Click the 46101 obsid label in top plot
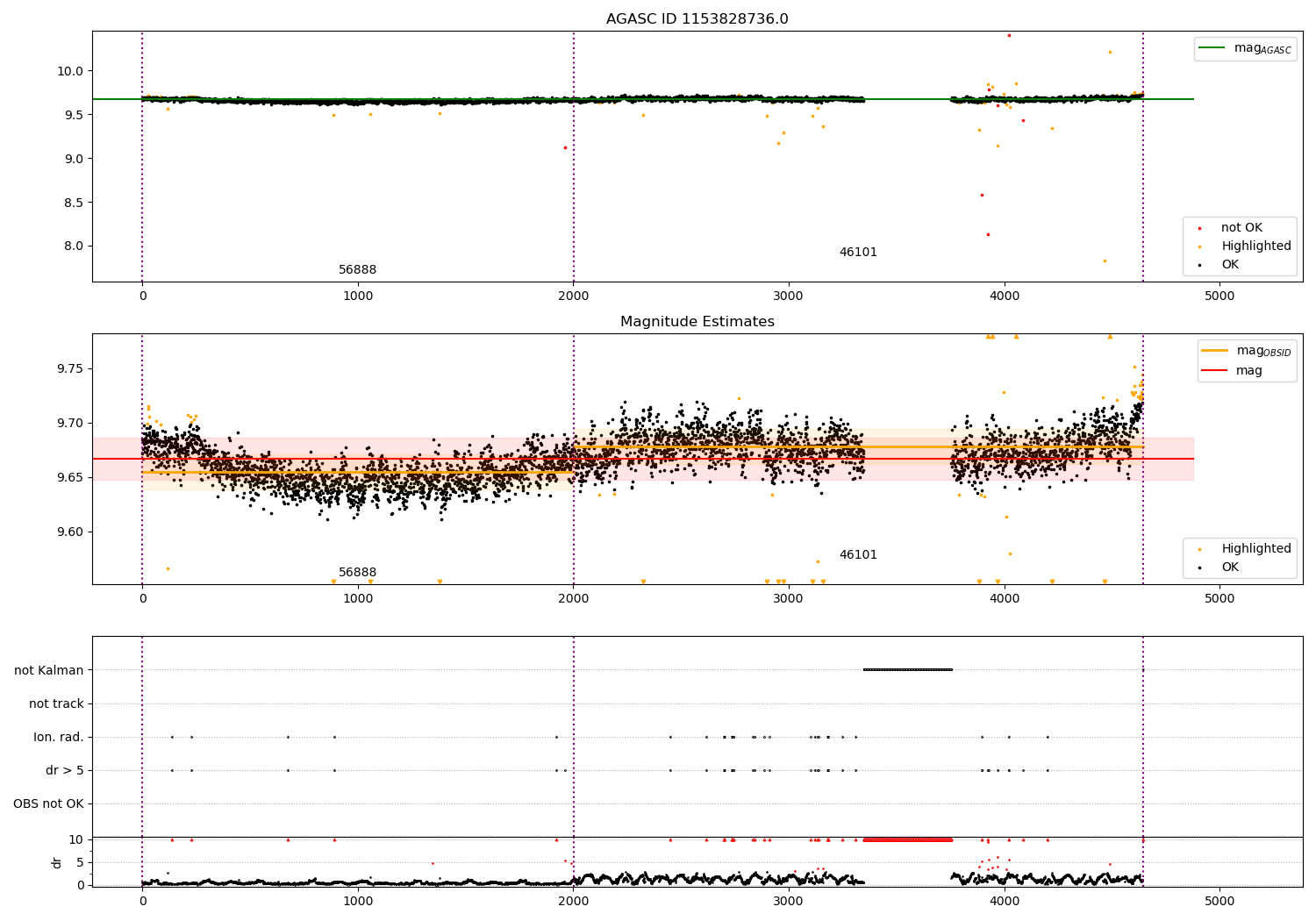 point(858,253)
